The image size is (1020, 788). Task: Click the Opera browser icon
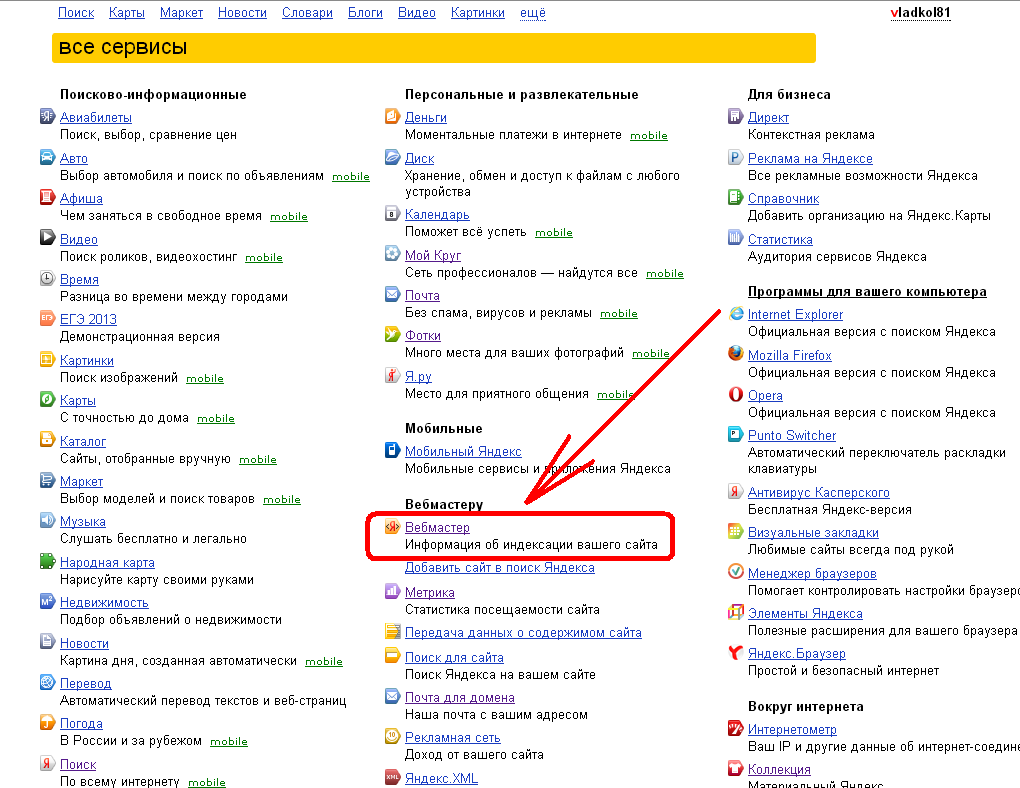[x=736, y=394]
